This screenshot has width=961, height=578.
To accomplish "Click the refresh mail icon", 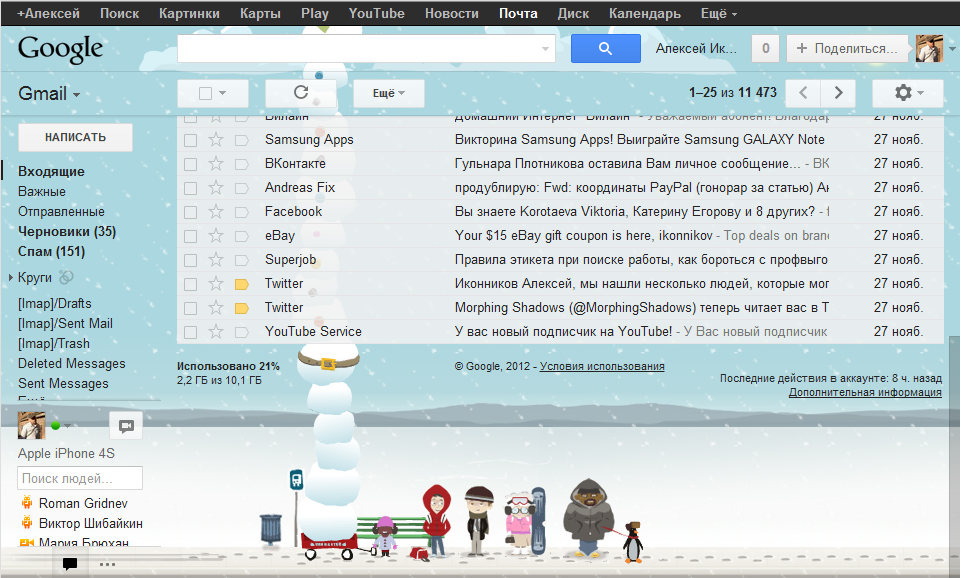I will coord(300,93).
